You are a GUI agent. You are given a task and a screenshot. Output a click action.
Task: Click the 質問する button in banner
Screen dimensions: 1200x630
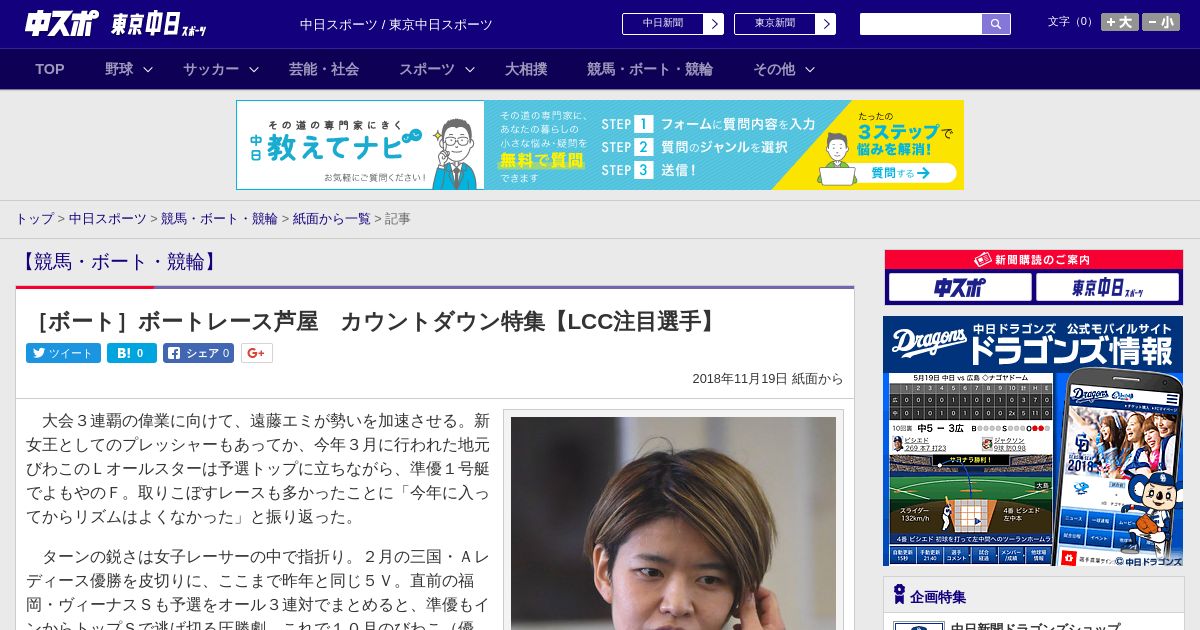tap(900, 173)
